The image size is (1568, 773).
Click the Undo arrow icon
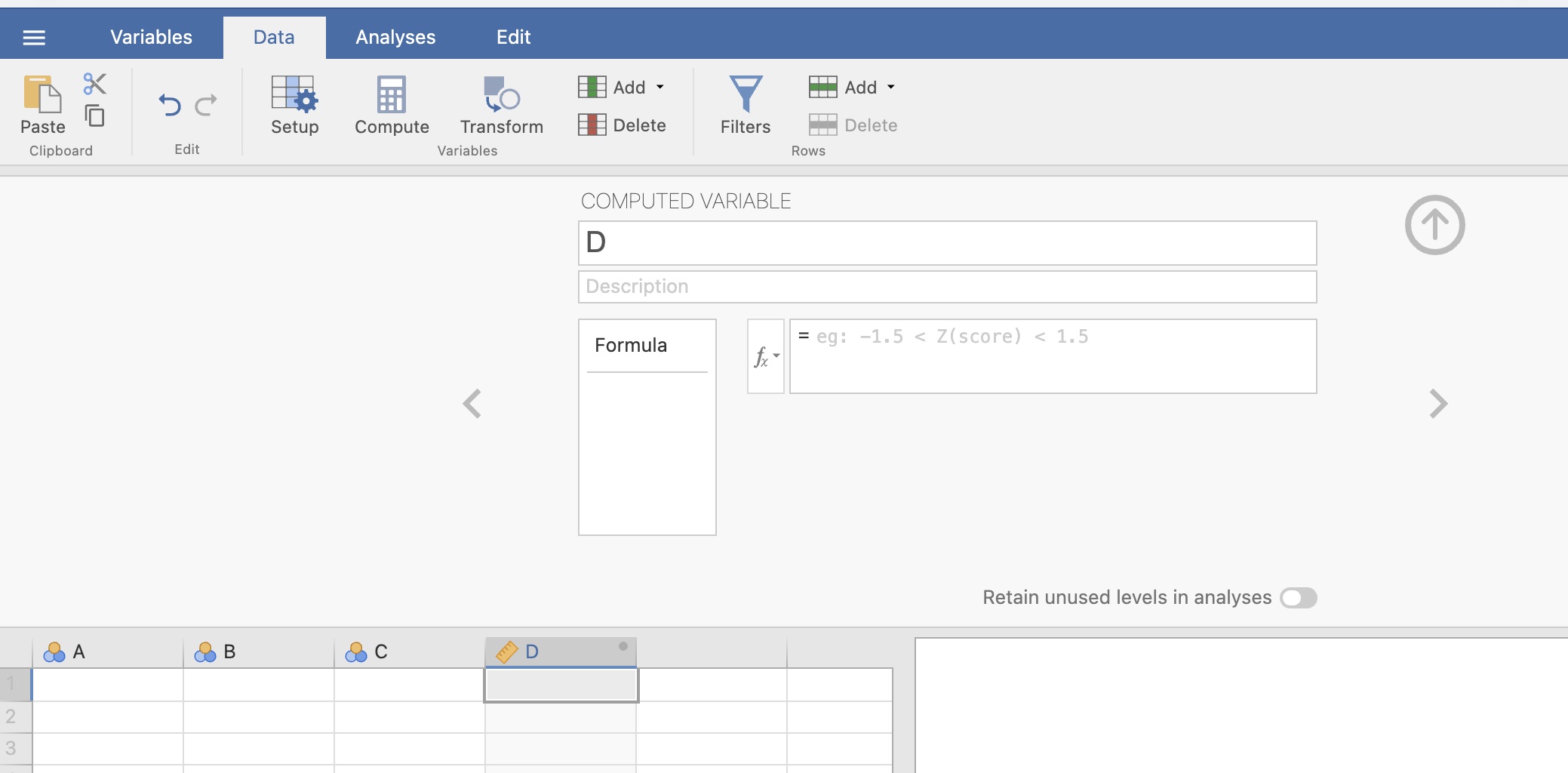[x=170, y=105]
